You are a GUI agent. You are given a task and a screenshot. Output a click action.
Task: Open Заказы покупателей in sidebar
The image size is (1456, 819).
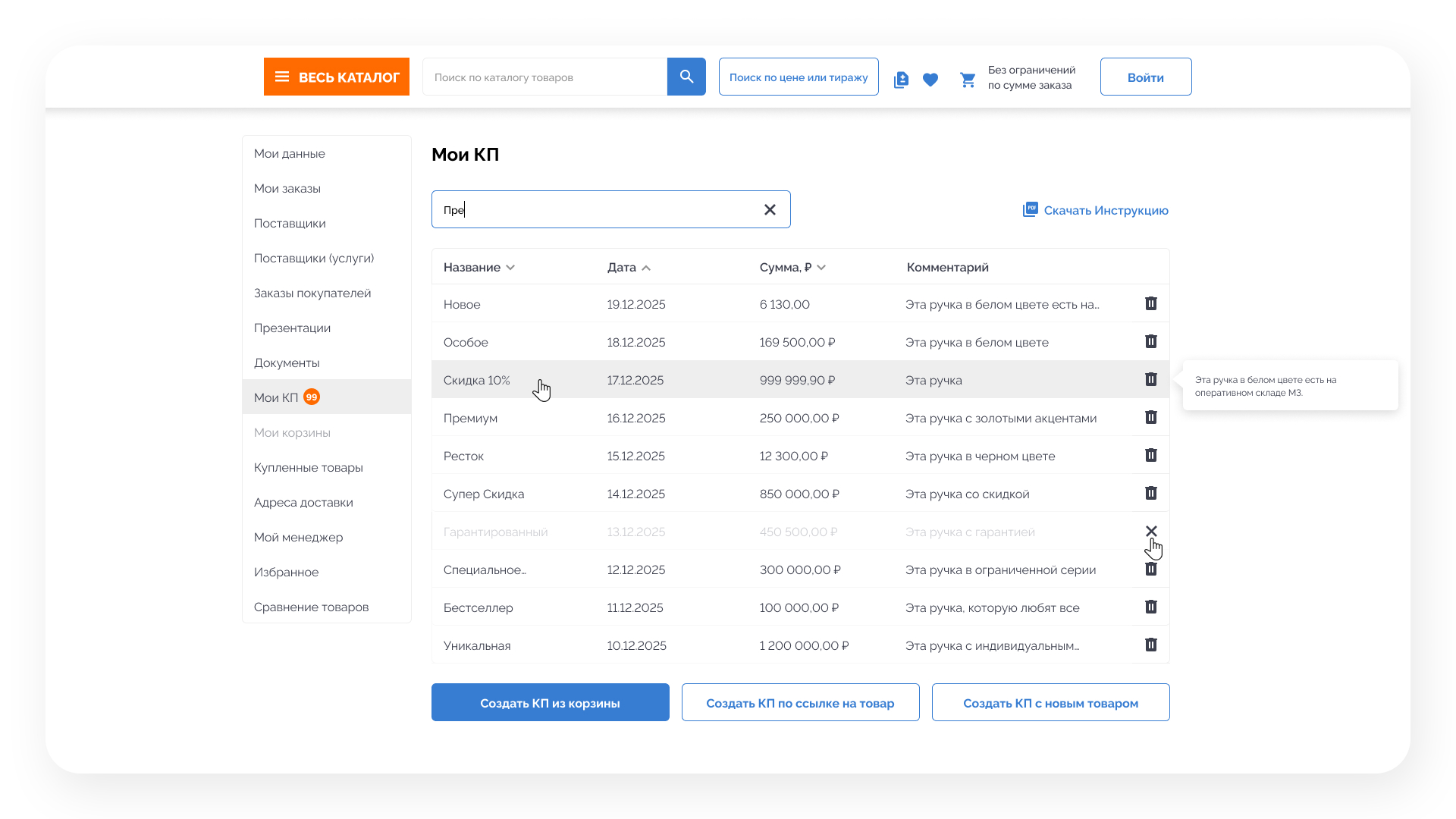coord(327,293)
